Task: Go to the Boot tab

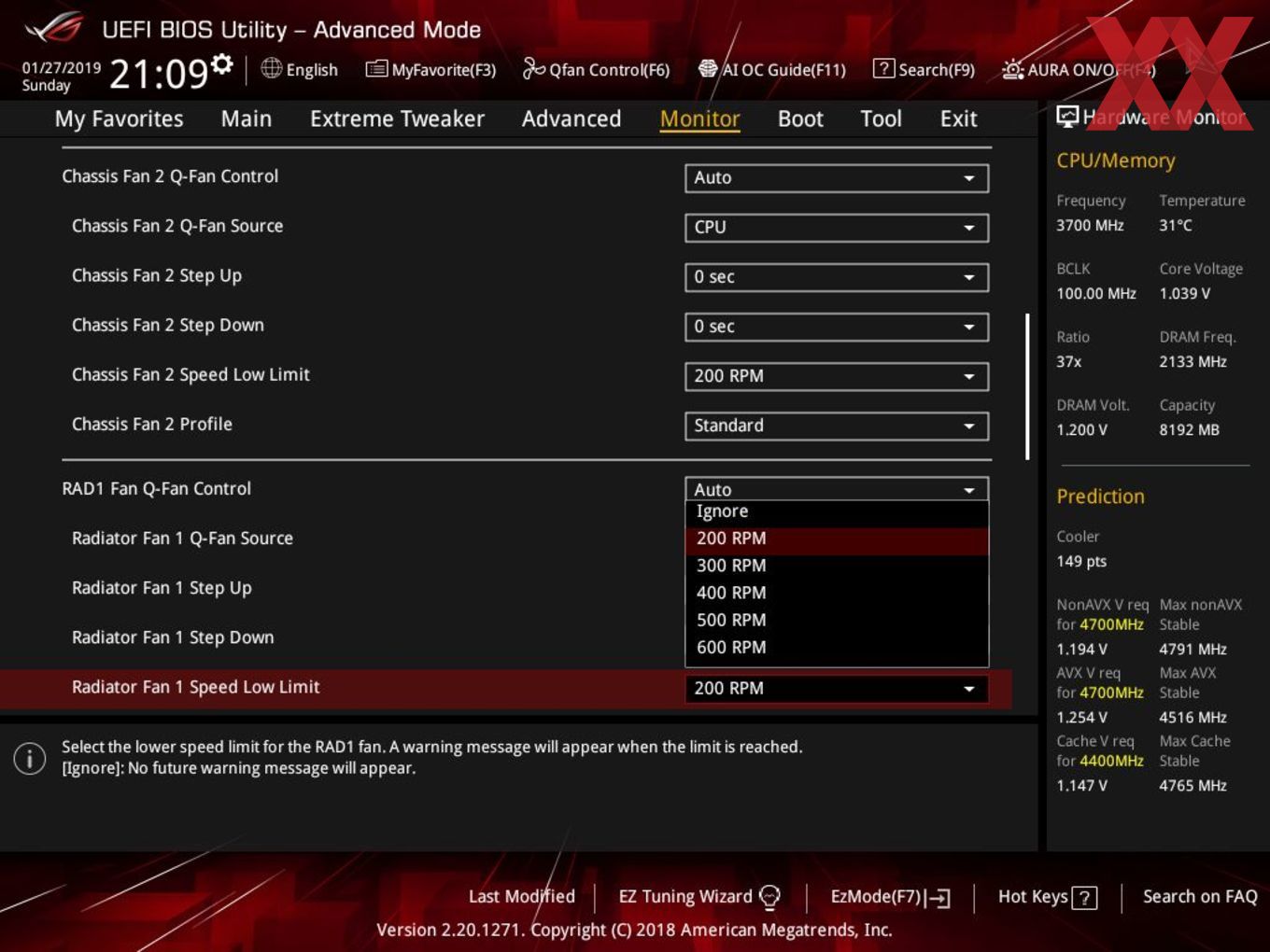Action: tap(800, 119)
